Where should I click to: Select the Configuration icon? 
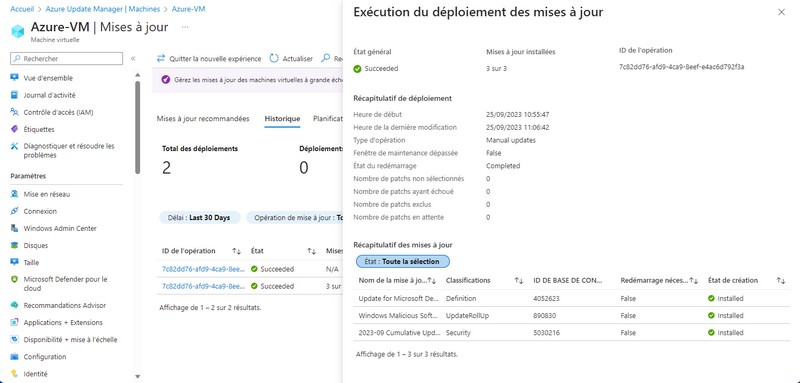point(14,357)
